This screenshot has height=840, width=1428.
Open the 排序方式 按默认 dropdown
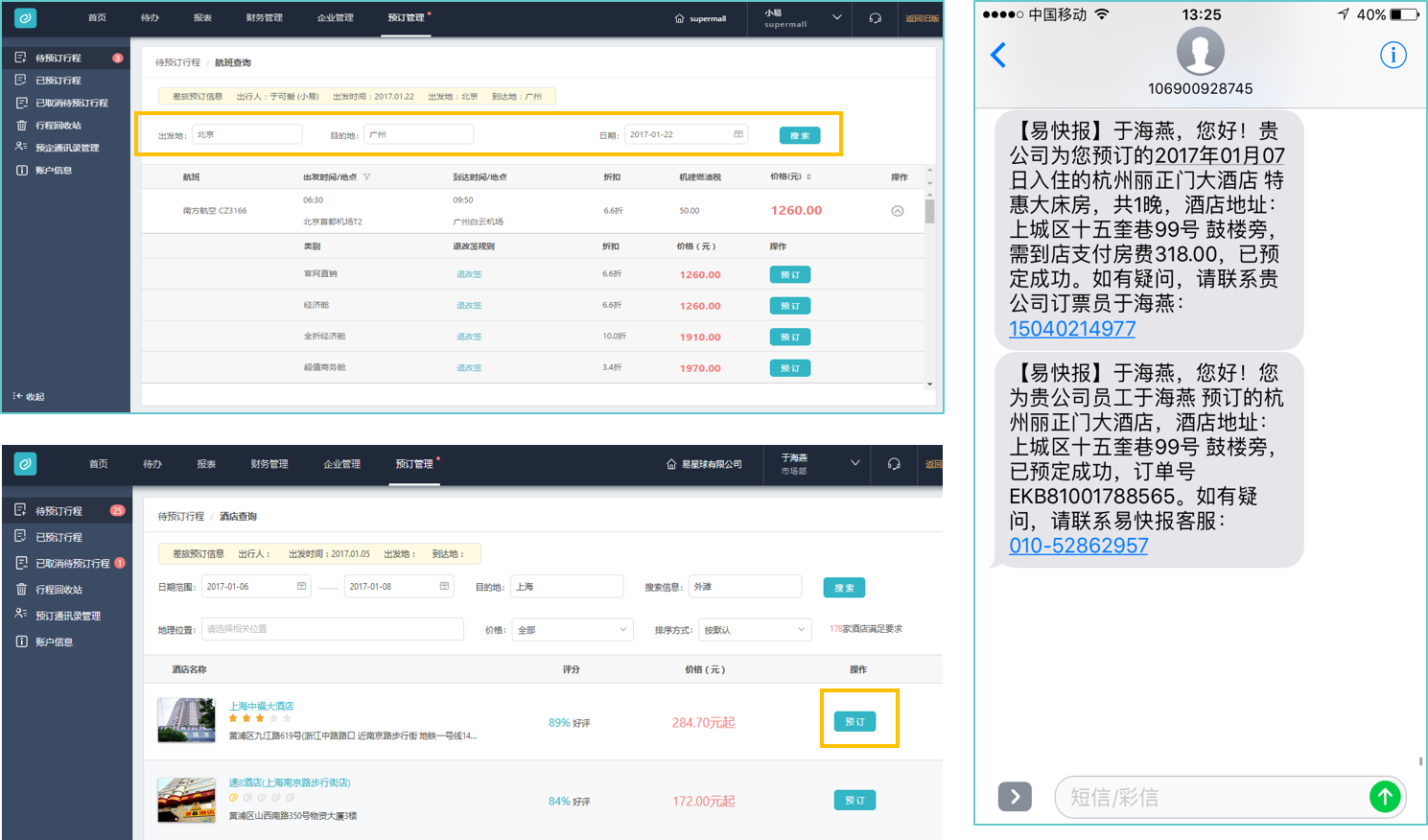coord(756,630)
